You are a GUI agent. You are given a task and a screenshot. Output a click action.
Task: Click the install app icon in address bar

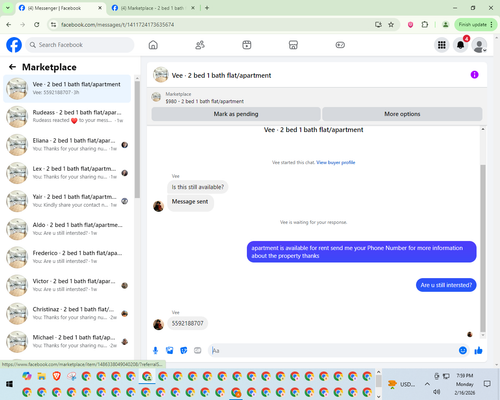pos(378,25)
